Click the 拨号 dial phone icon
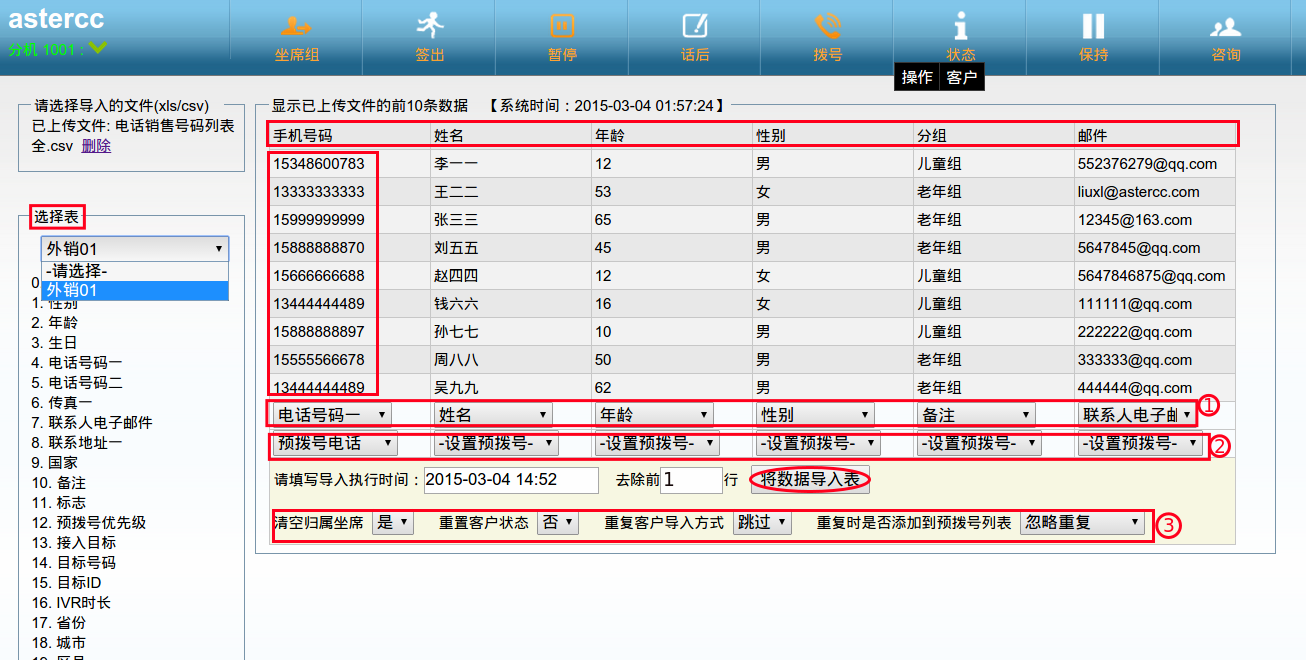 point(828,26)
